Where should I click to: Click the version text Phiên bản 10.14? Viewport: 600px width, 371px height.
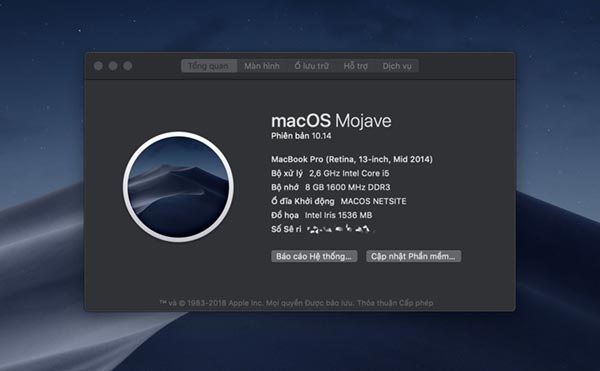coord(301,136)
